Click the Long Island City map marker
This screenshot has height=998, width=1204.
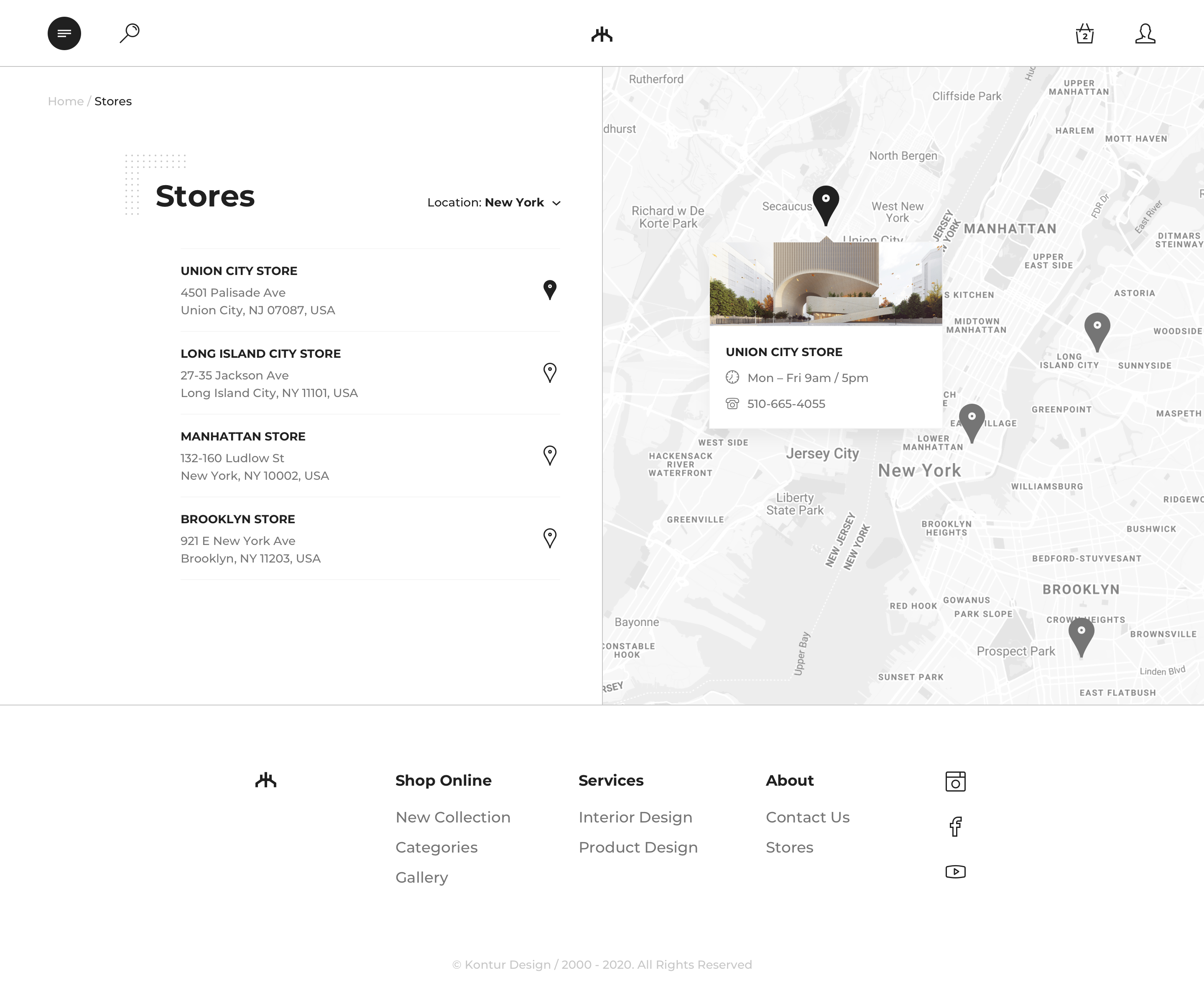[x=1097, y=329]
